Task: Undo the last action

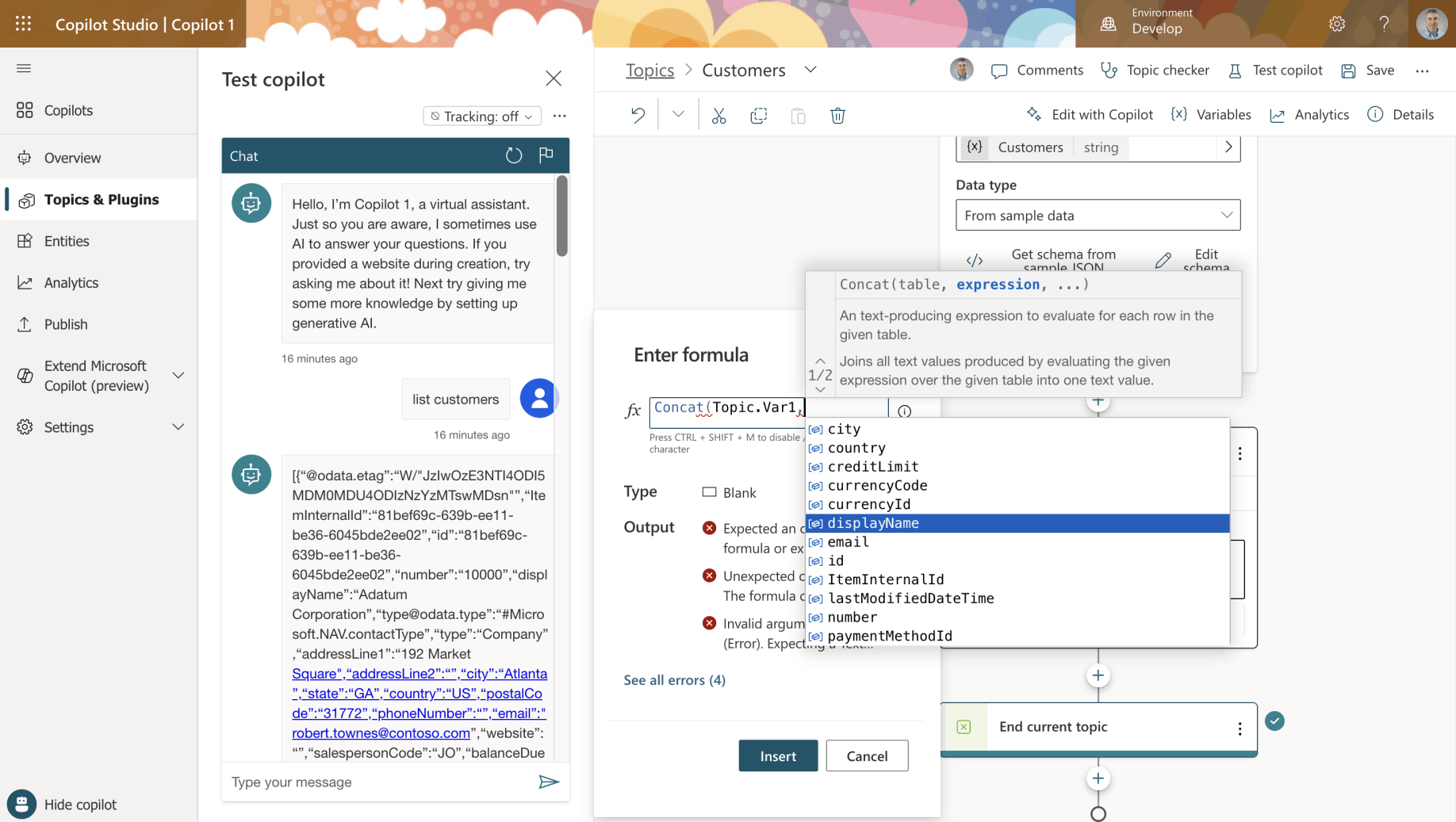Action: 638,116
